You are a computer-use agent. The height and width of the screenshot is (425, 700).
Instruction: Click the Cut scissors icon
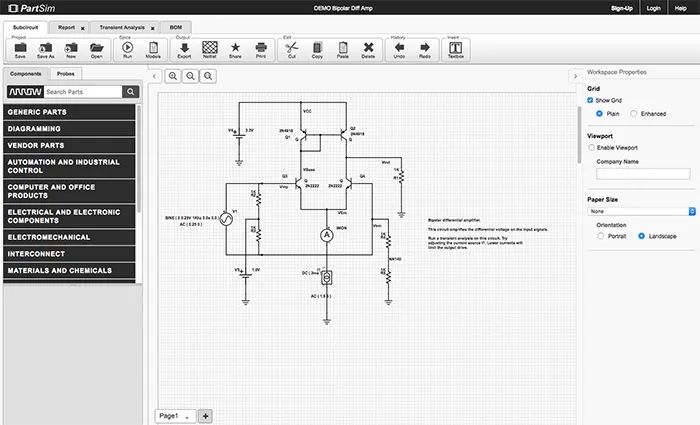click(291, 47)
